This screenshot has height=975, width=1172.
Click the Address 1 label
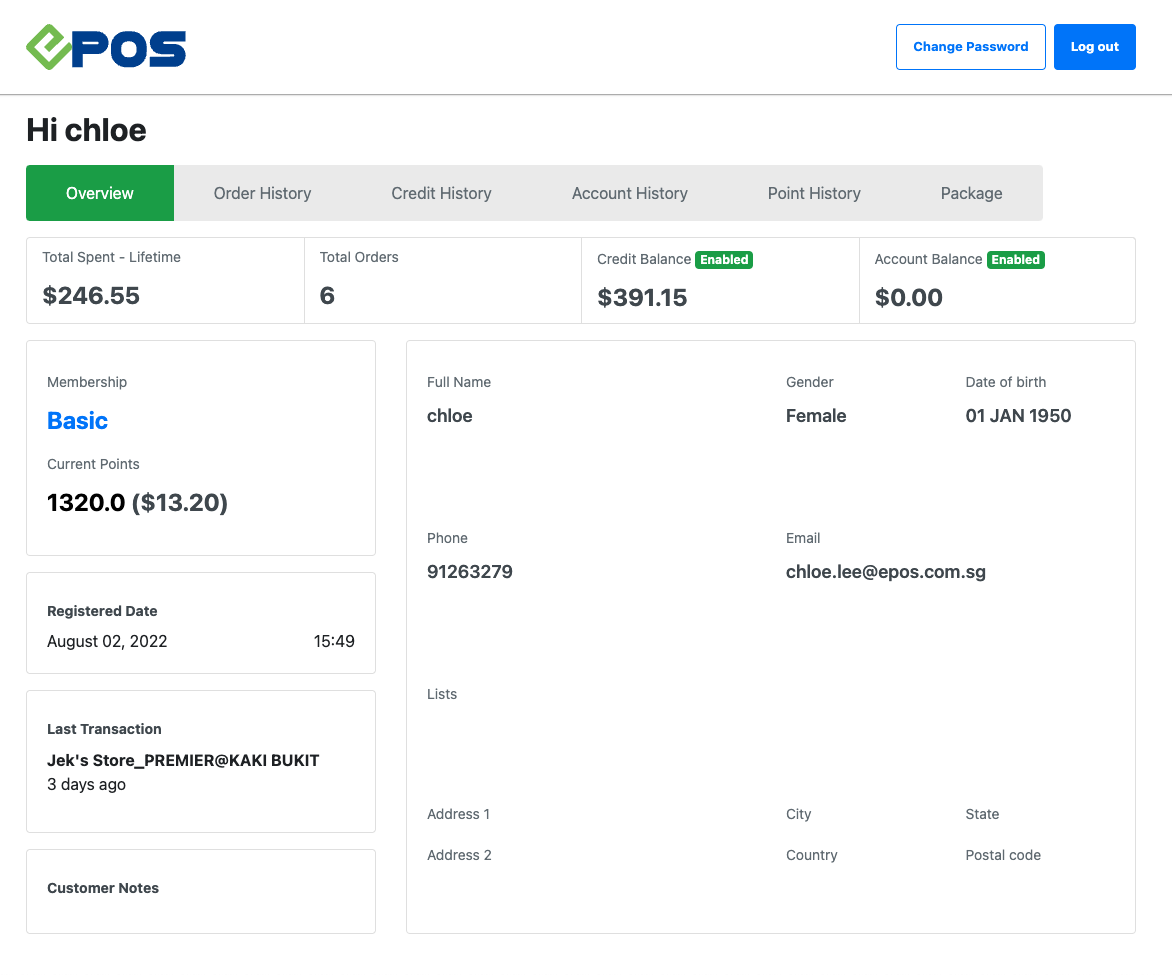tap(458, 814)
